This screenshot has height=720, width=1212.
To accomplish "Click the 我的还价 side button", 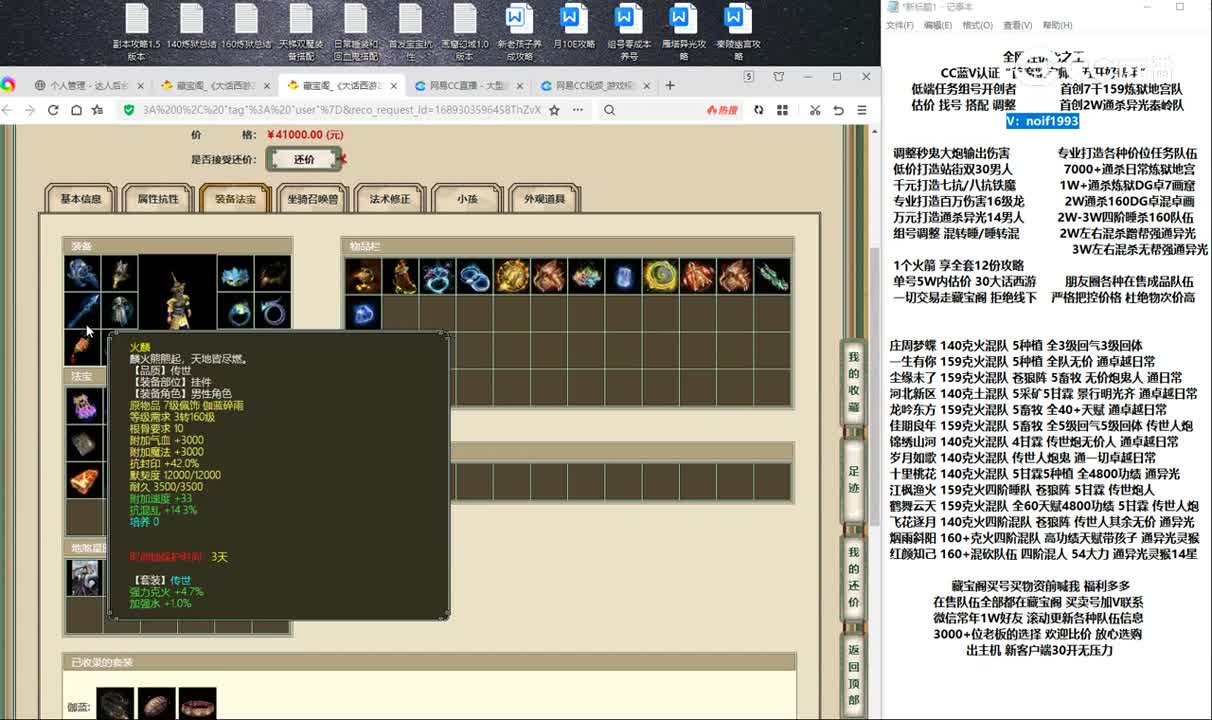I will pyautogui.click(x=854, y=577).
